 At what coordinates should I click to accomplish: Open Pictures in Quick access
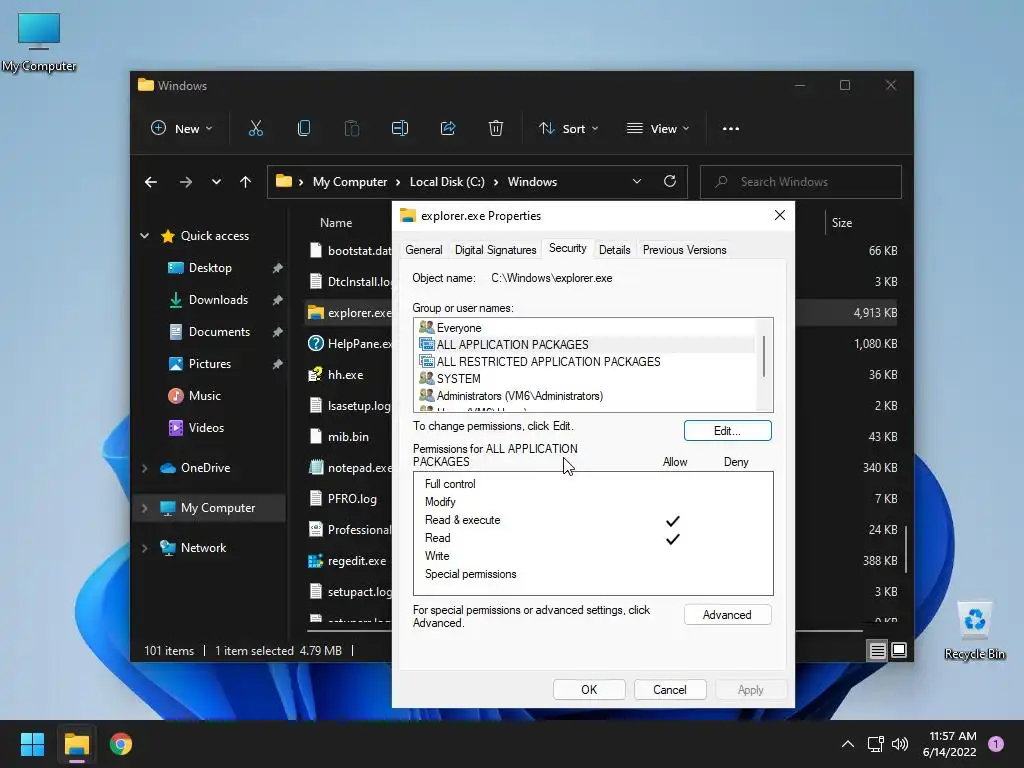tap(210, 364)
